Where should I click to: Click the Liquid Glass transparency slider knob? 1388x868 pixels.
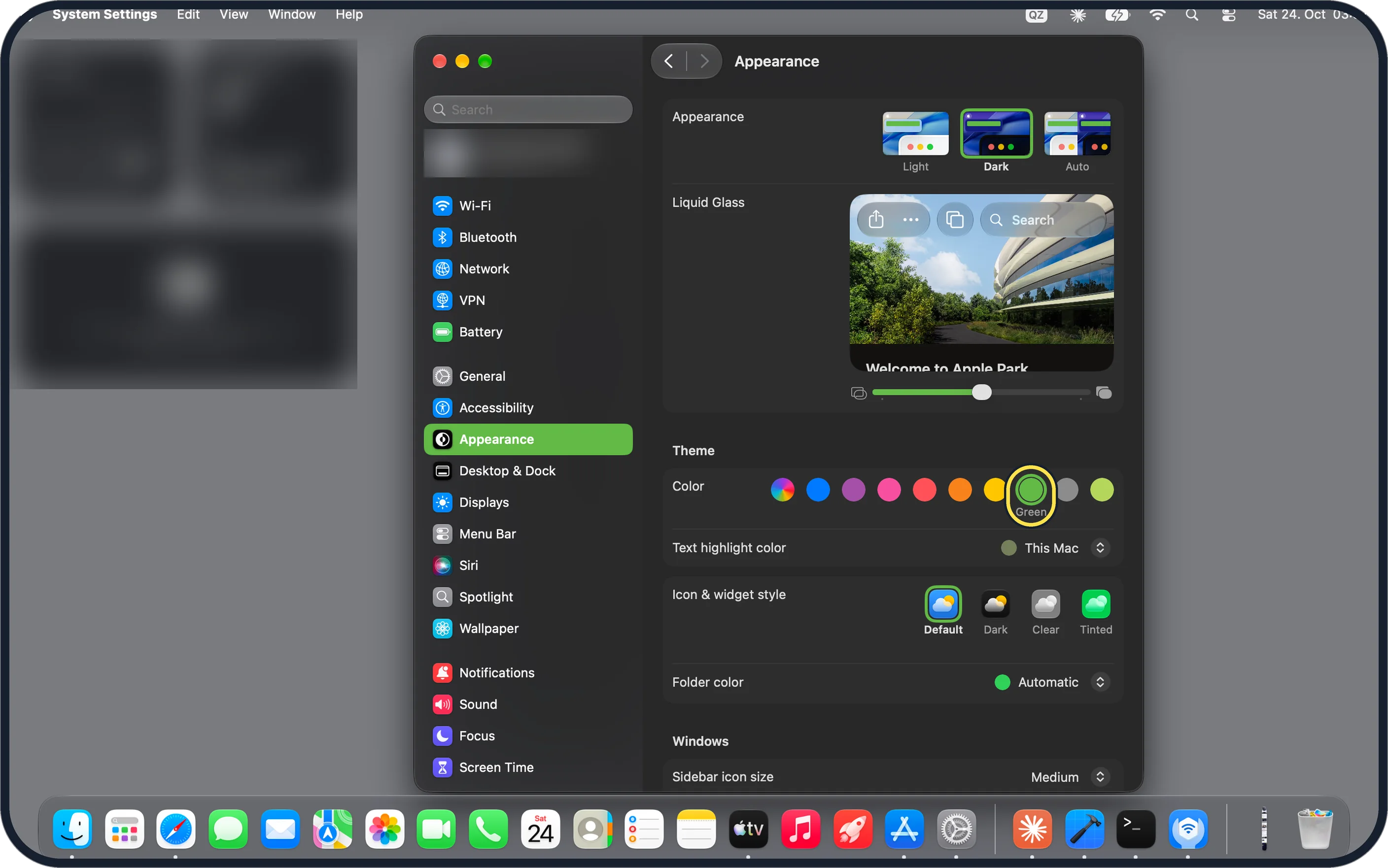coord(982,393)
